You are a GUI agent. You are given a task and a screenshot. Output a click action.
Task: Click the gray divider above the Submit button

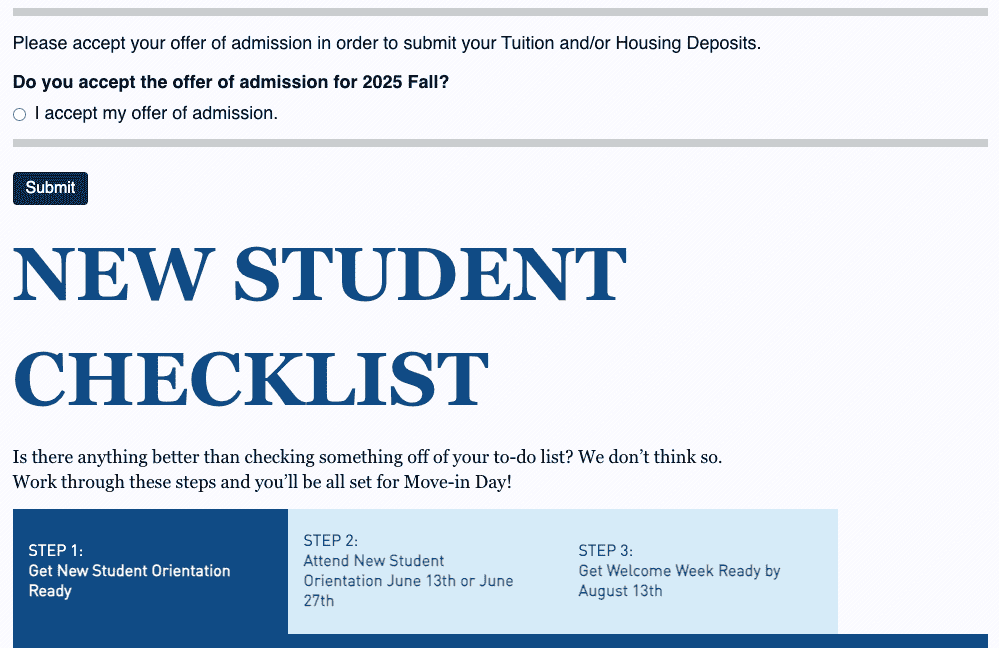(500, 143)
